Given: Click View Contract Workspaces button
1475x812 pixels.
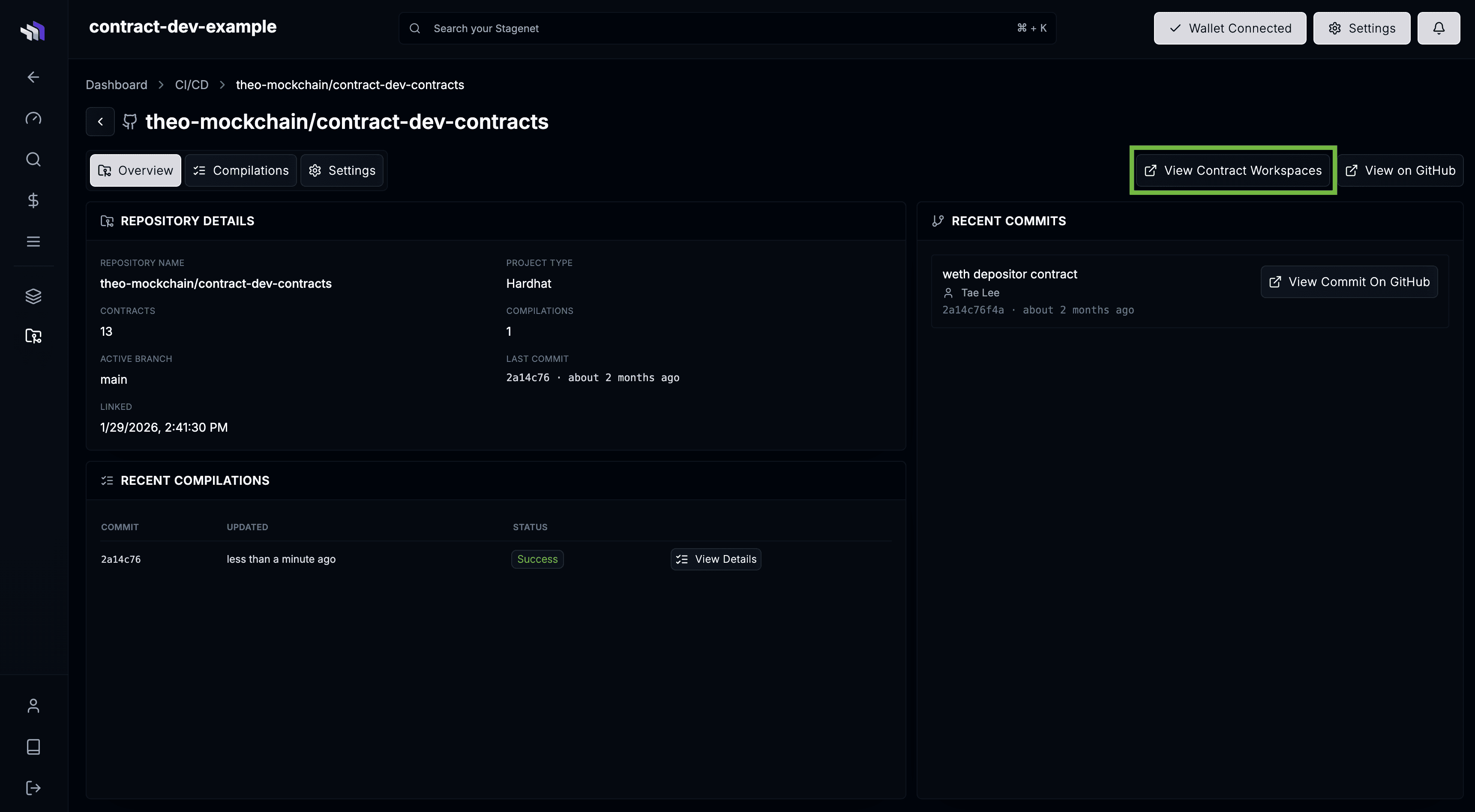Looking at the screenshot, I should pos(1233,170).
